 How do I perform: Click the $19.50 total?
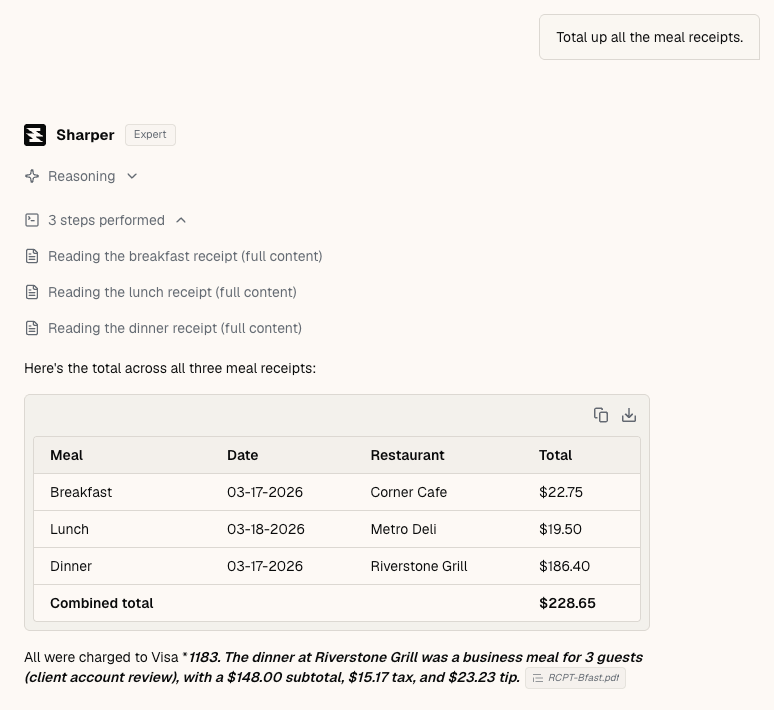[560, 529]
